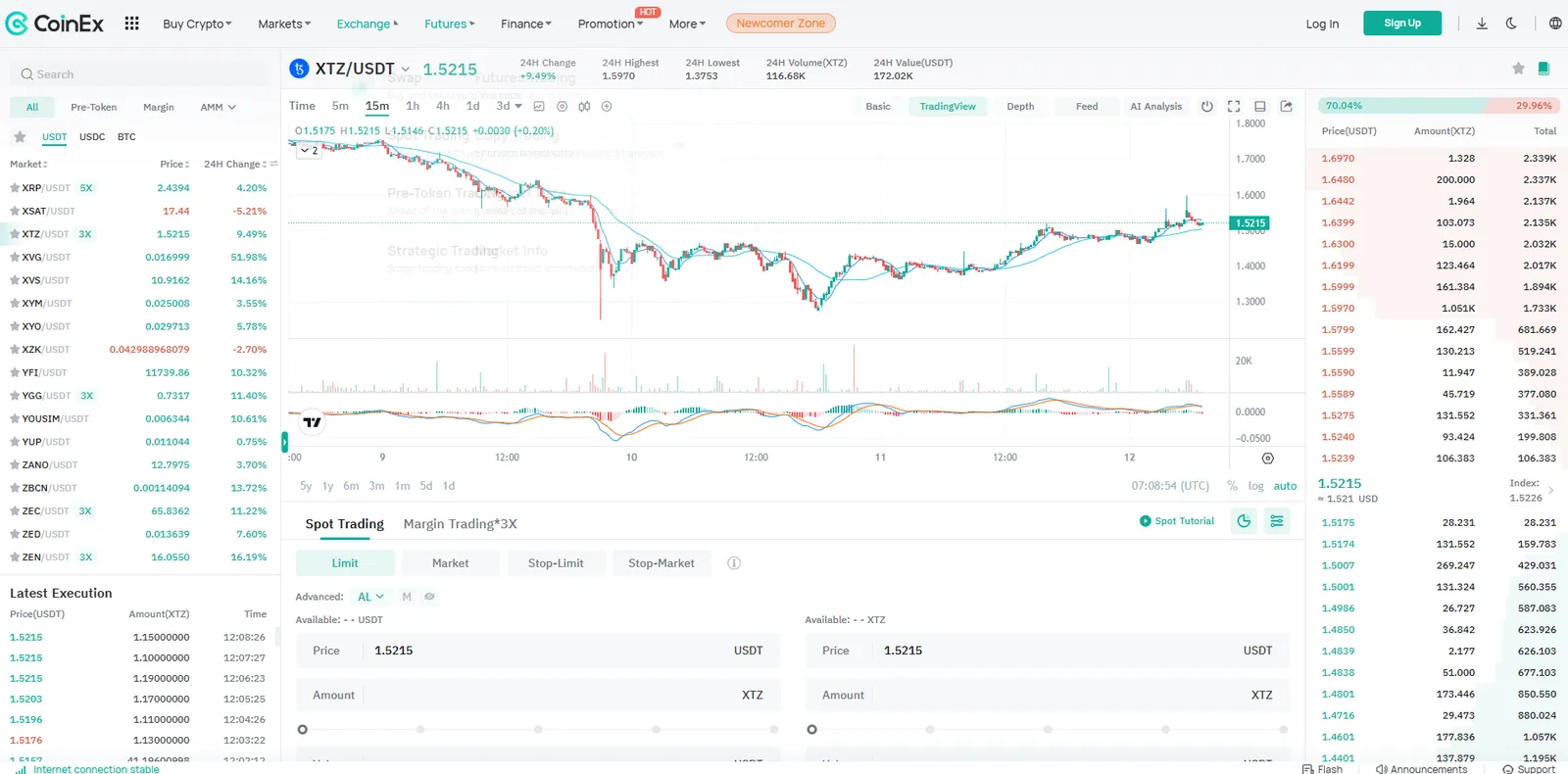
Task: Switch chart to Basic view
Action: (878, 106)
